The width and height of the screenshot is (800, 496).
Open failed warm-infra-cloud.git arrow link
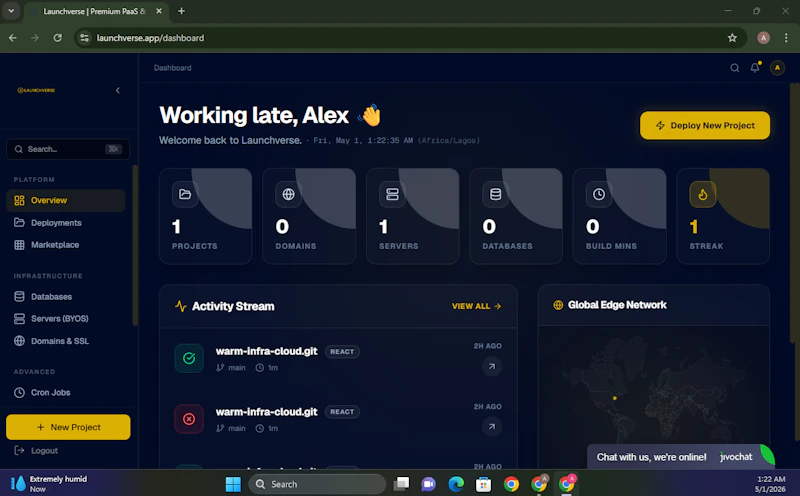(x=492, y=427)
